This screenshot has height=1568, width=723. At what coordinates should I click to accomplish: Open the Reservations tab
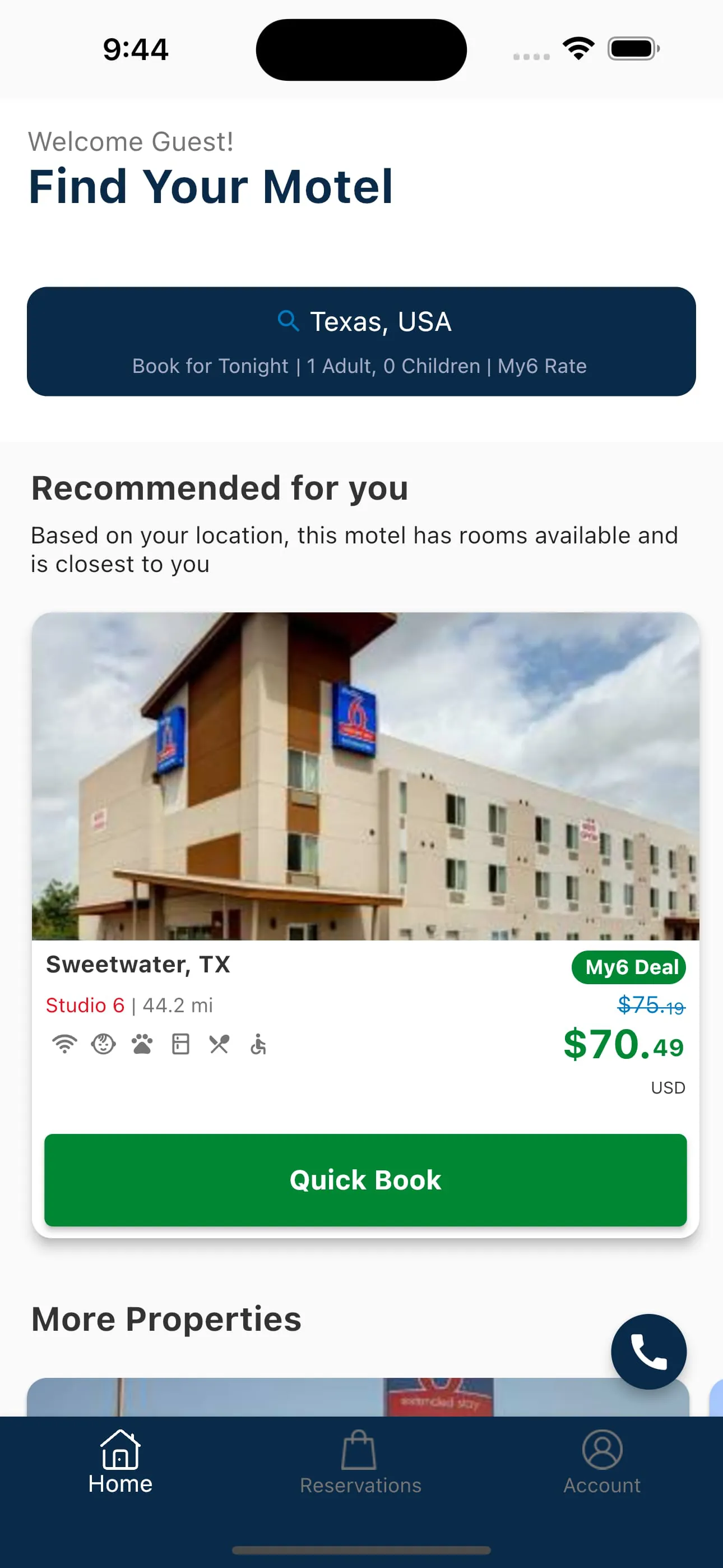coord(360,1462)
